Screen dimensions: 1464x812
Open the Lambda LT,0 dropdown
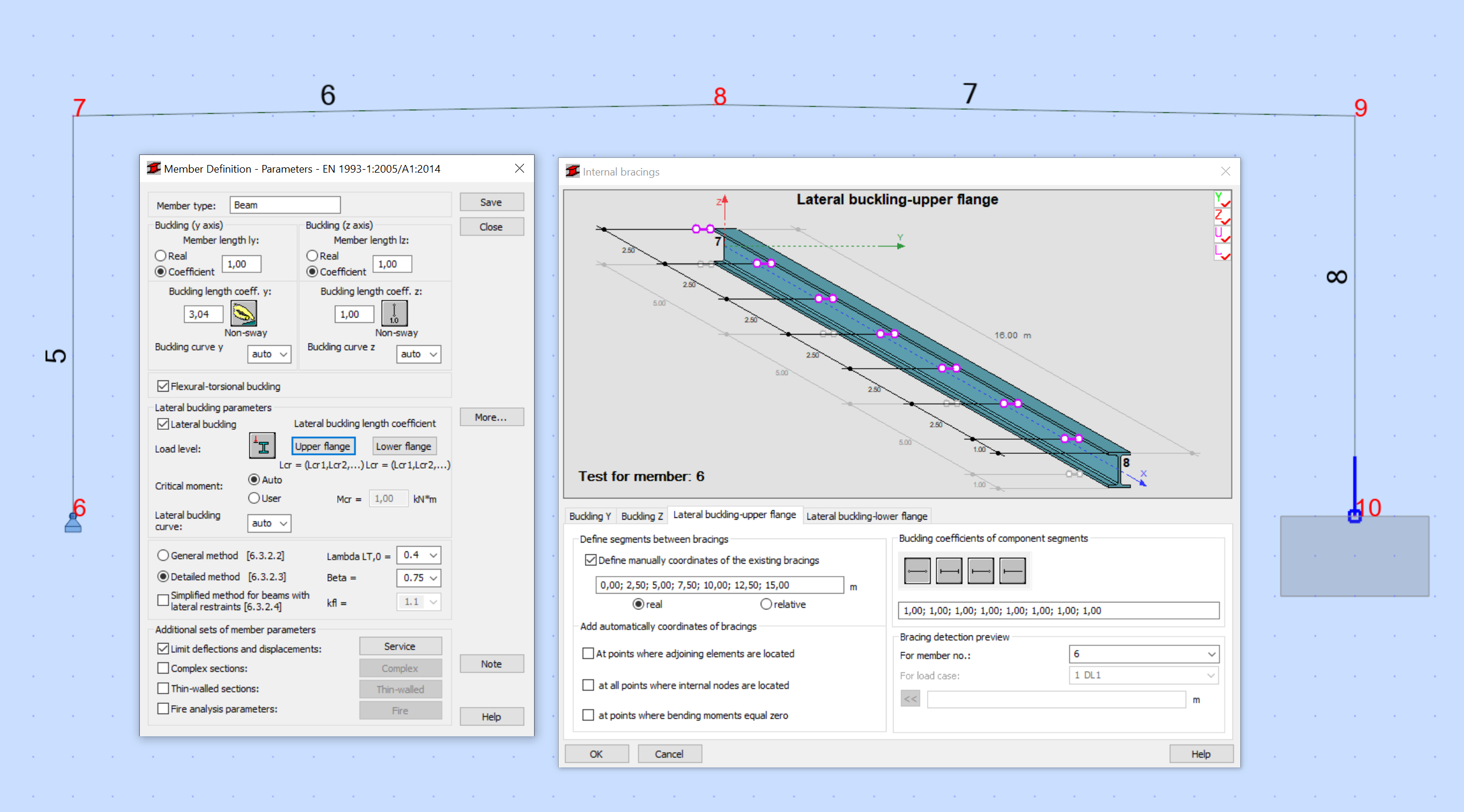coord(418,555)
